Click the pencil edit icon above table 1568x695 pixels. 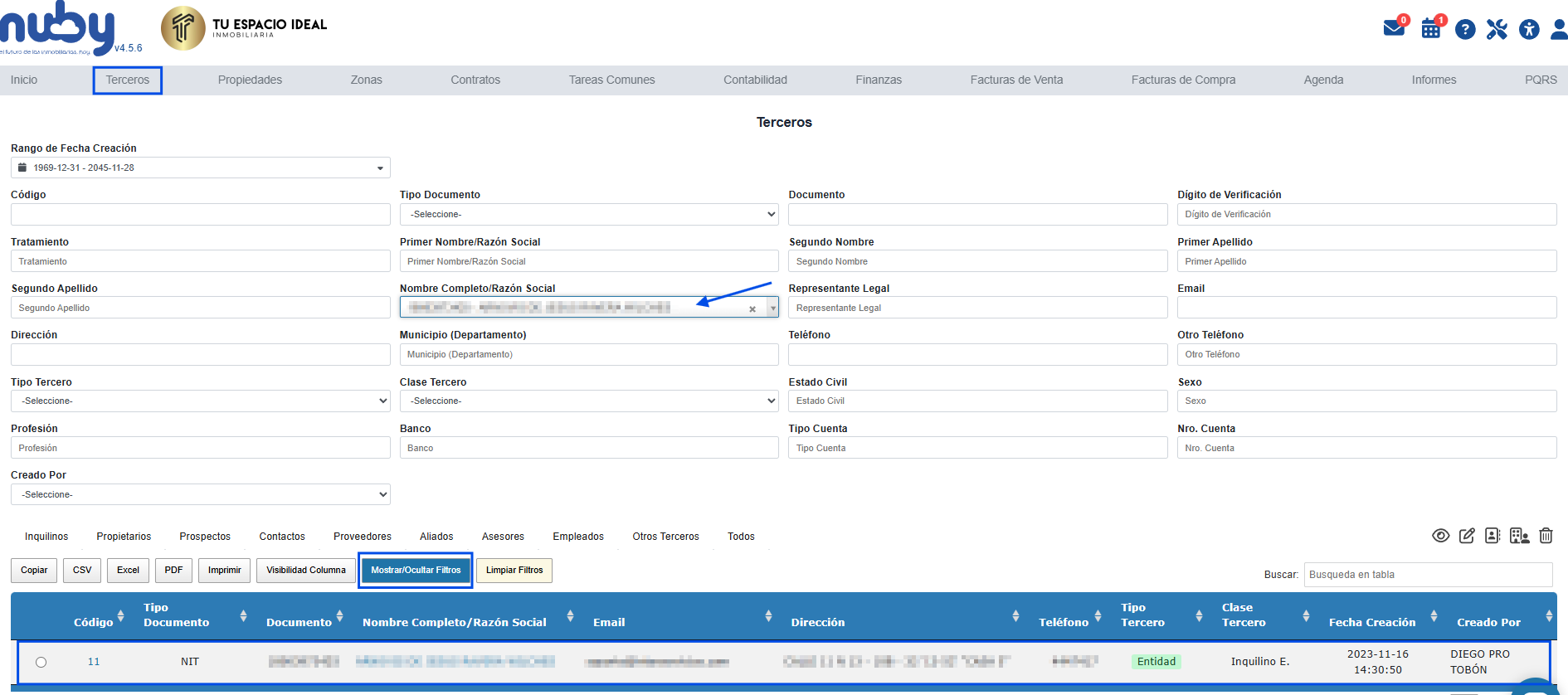coord(1467,536)
